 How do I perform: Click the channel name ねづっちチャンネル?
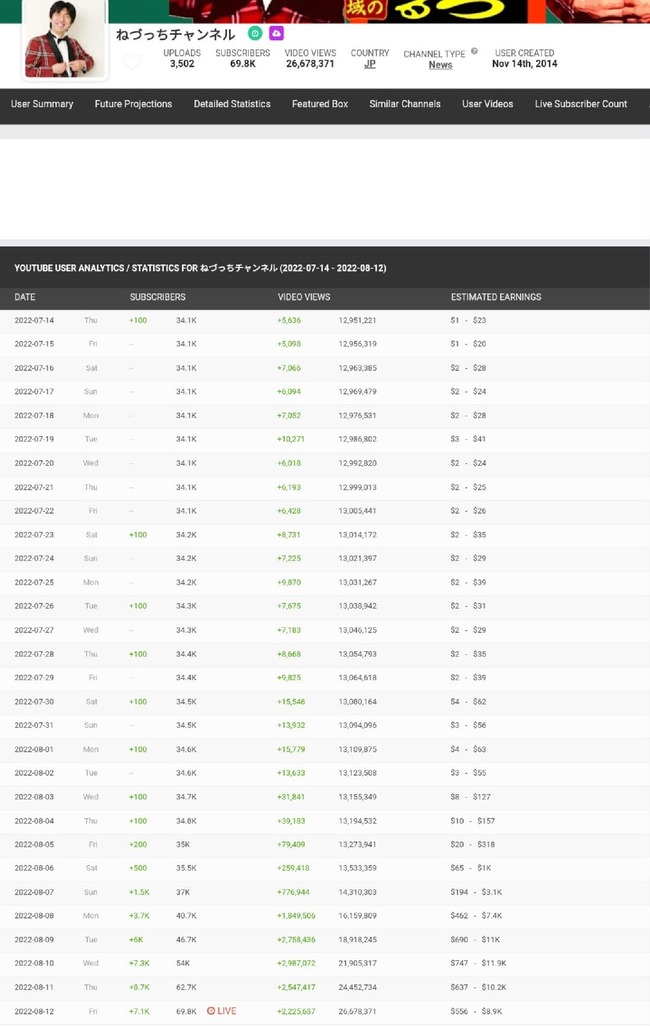click(x=175, y=35)
